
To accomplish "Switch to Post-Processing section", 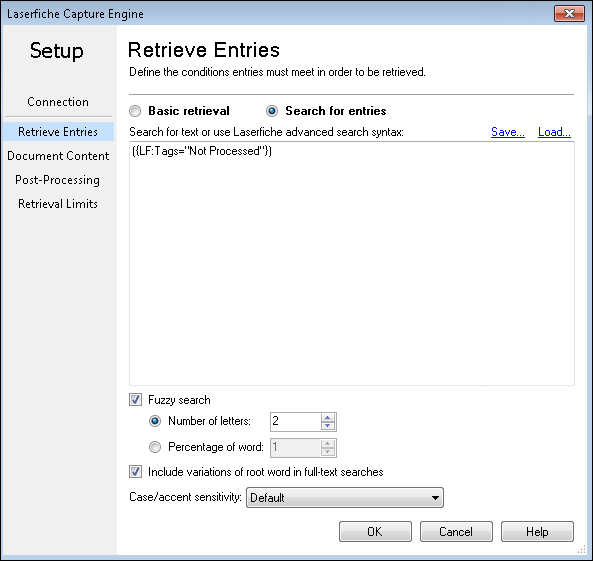I will (57, 180).
